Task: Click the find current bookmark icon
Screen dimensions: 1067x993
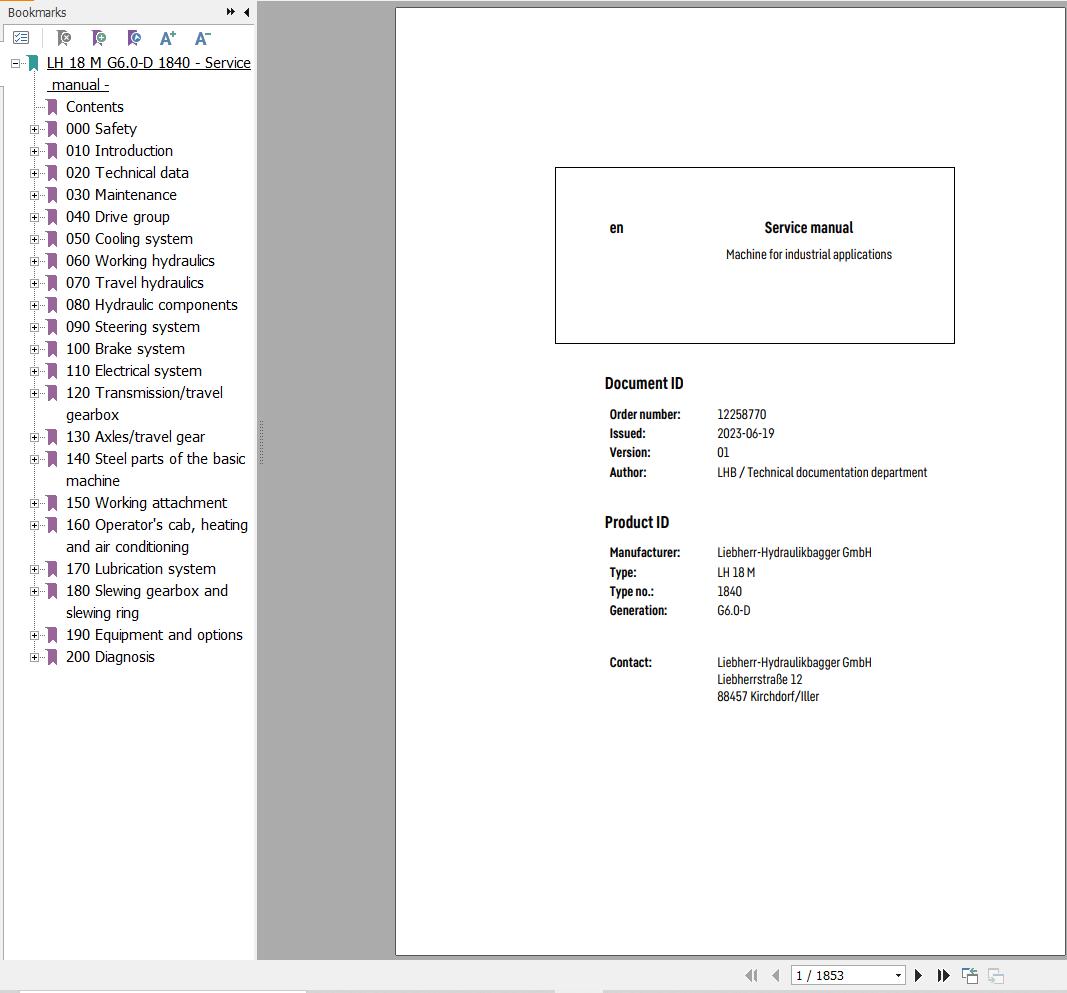Action: 134,38
